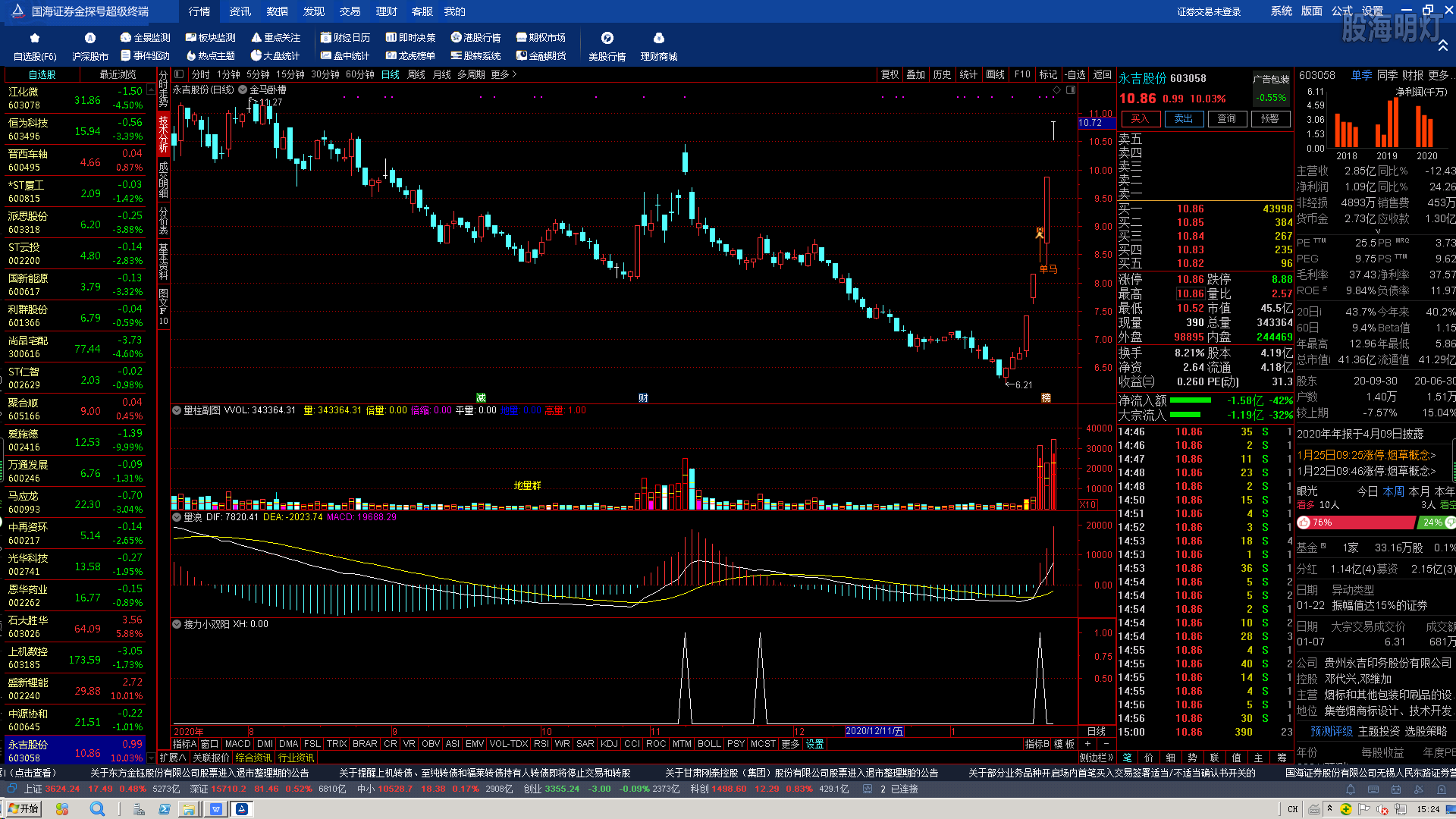The image size is (1456, 819).
Task: Open 沪深股市 market icon
Action: point(90,47)
